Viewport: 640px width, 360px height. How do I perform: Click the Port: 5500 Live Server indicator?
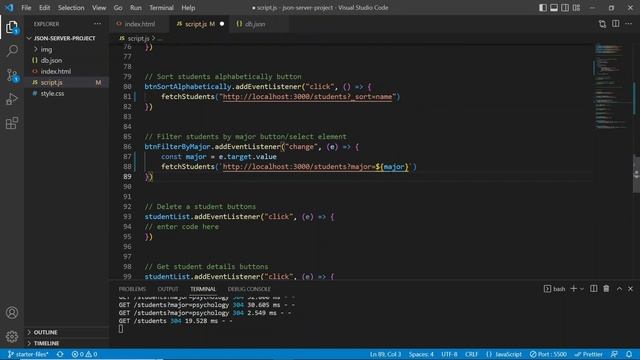pyautogui.click(x=548, y=354)
